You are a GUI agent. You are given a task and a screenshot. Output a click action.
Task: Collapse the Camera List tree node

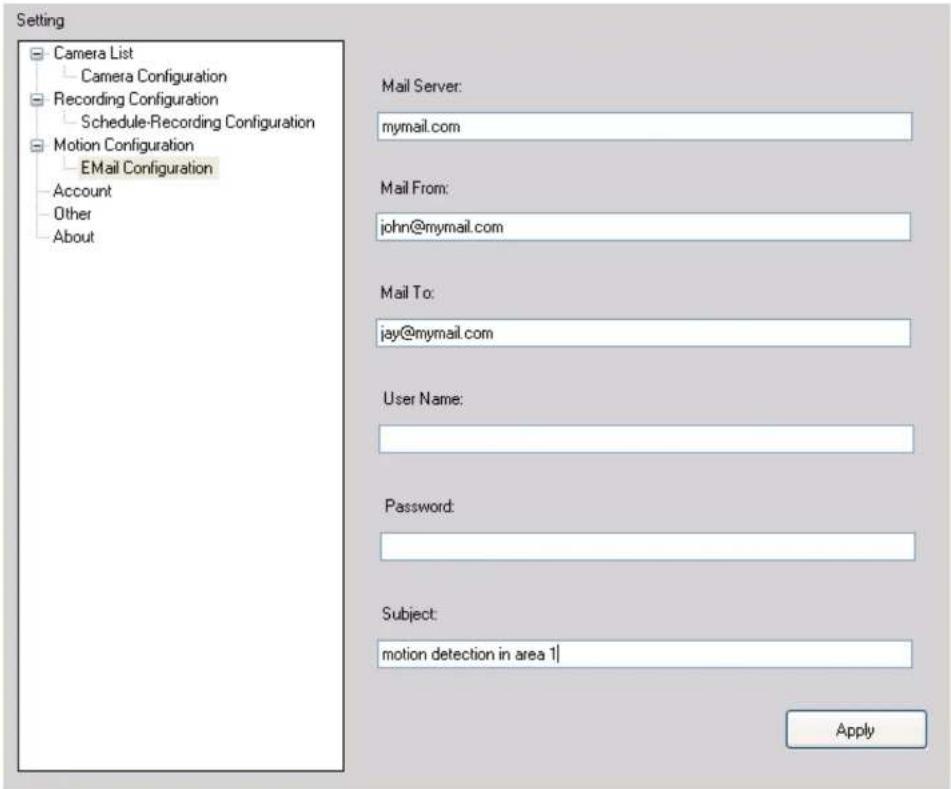point(37,54)
